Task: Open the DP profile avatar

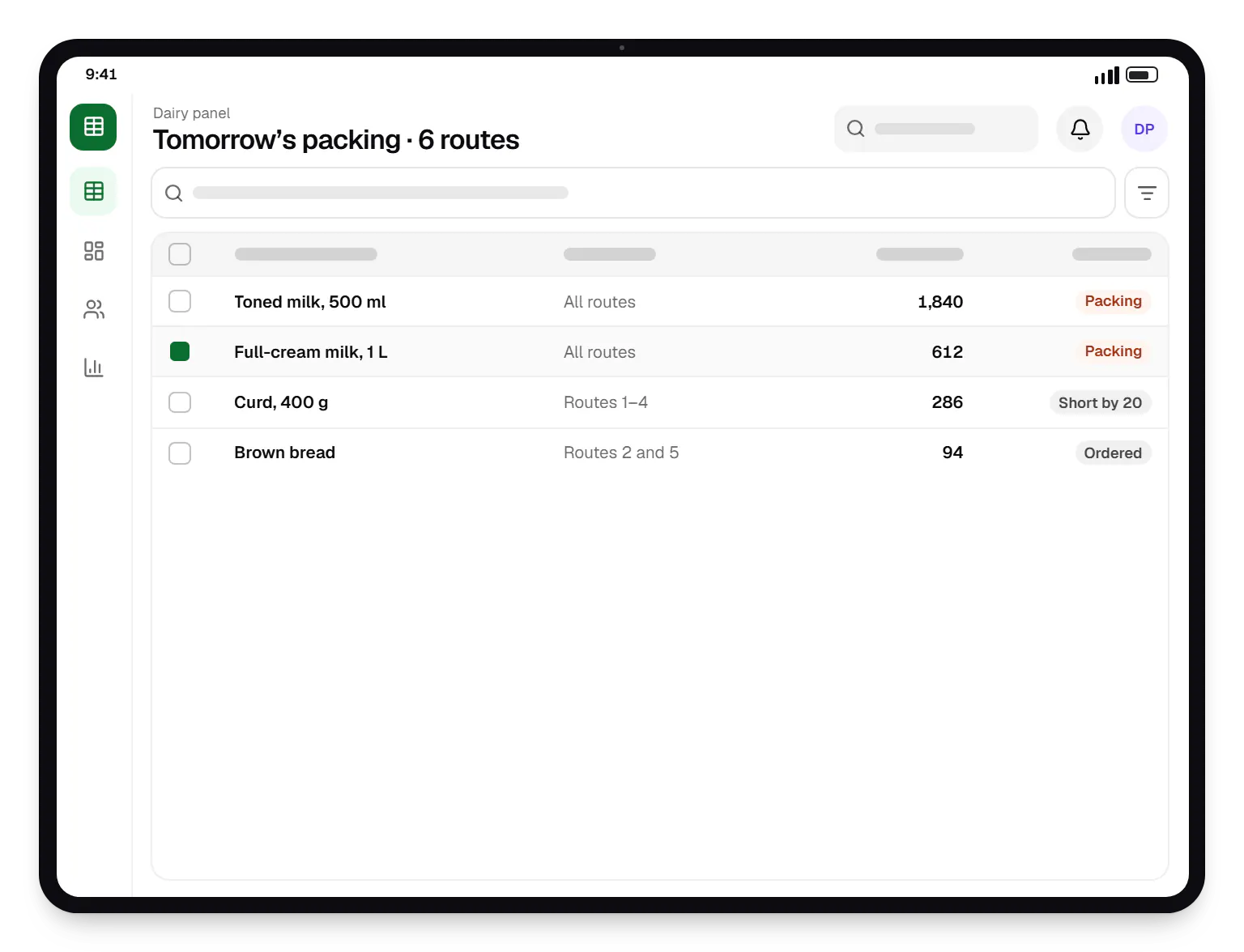Action: click(1144, 129)
